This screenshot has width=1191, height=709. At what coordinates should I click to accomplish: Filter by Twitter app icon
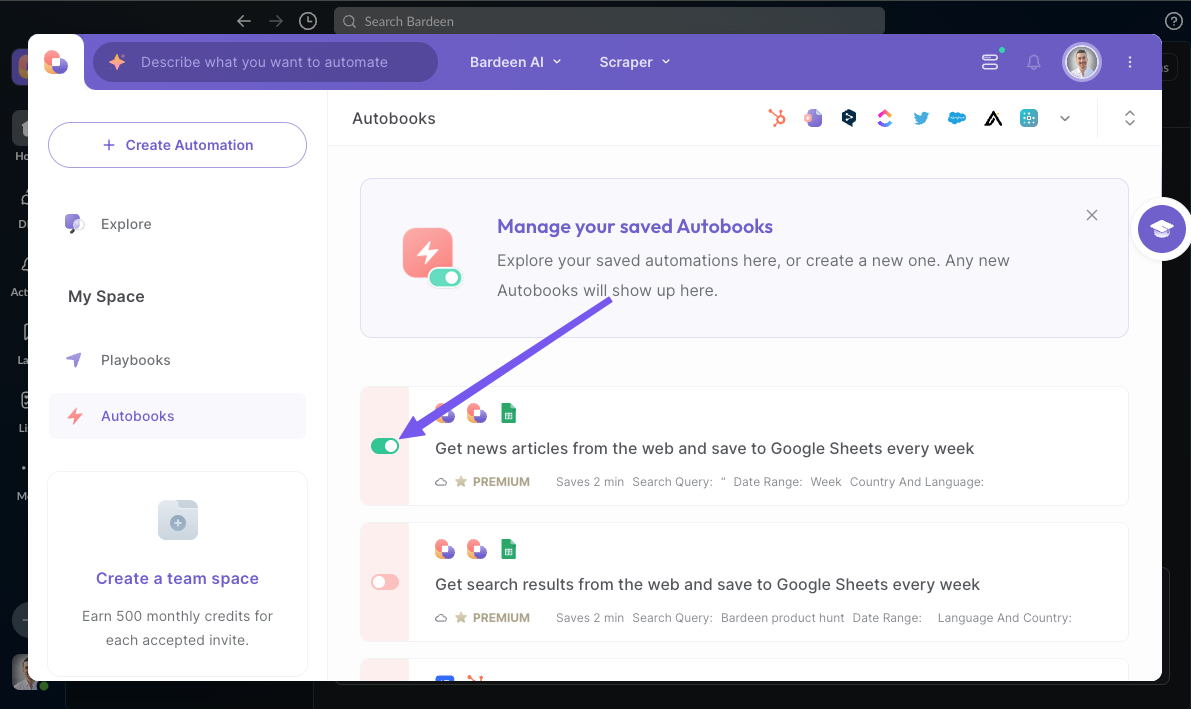click(921, 119)
